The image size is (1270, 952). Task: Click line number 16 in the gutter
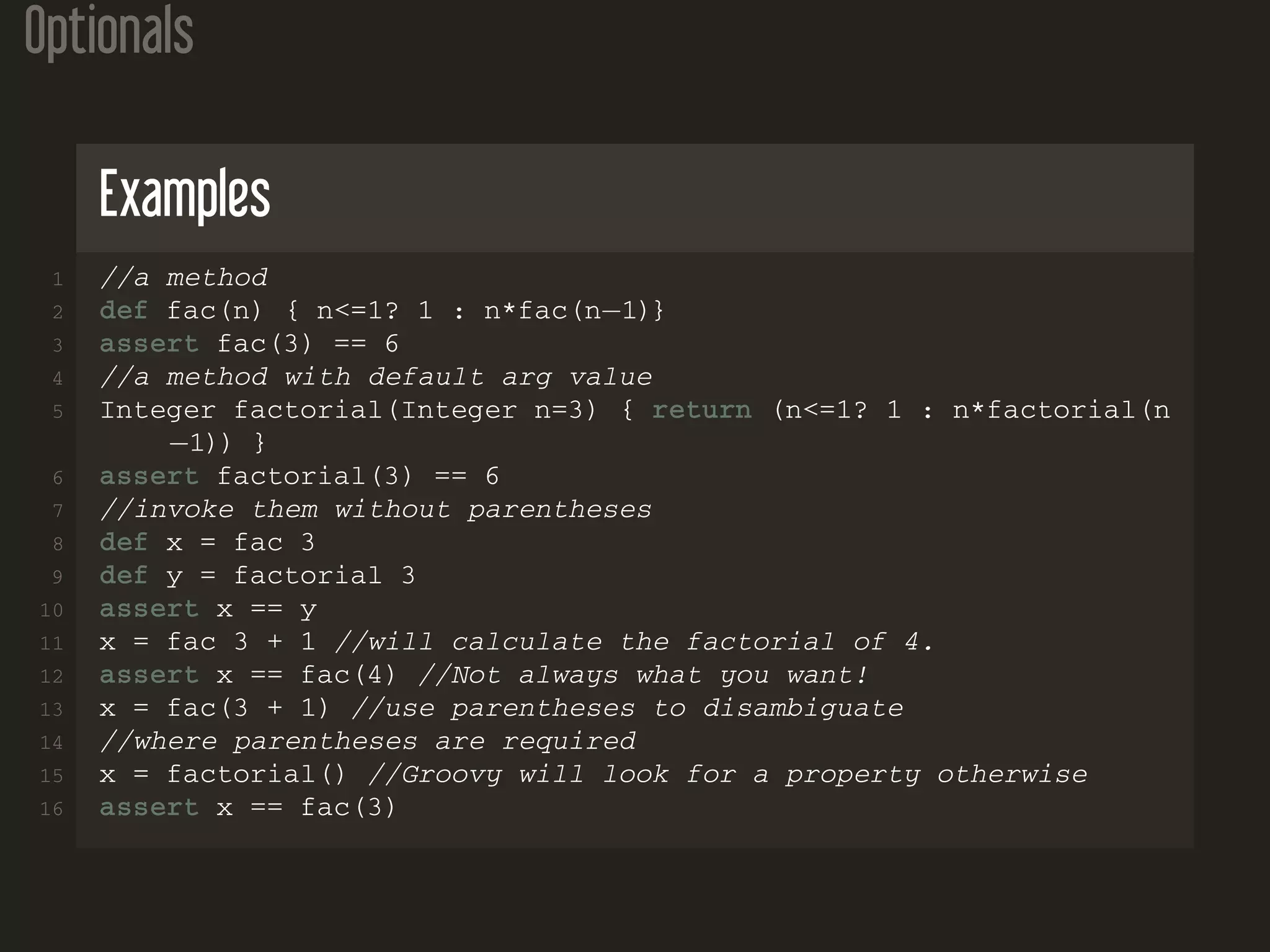[51, 809]
